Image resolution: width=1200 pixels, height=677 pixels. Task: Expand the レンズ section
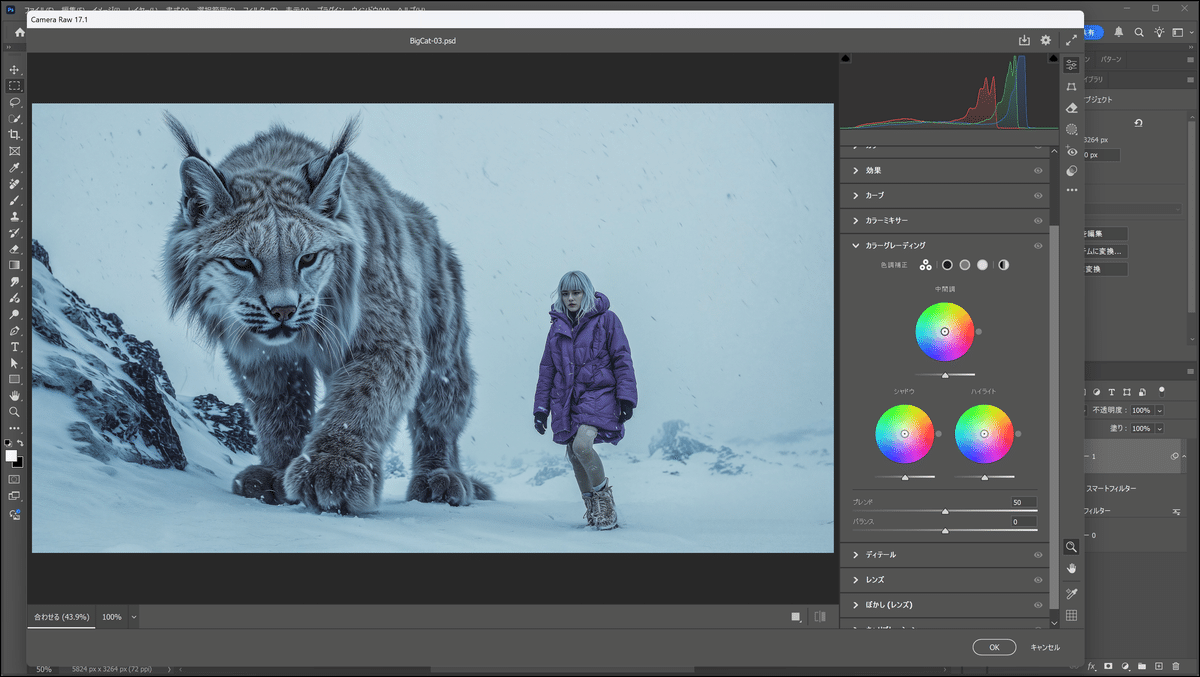(x=855, y=580)
